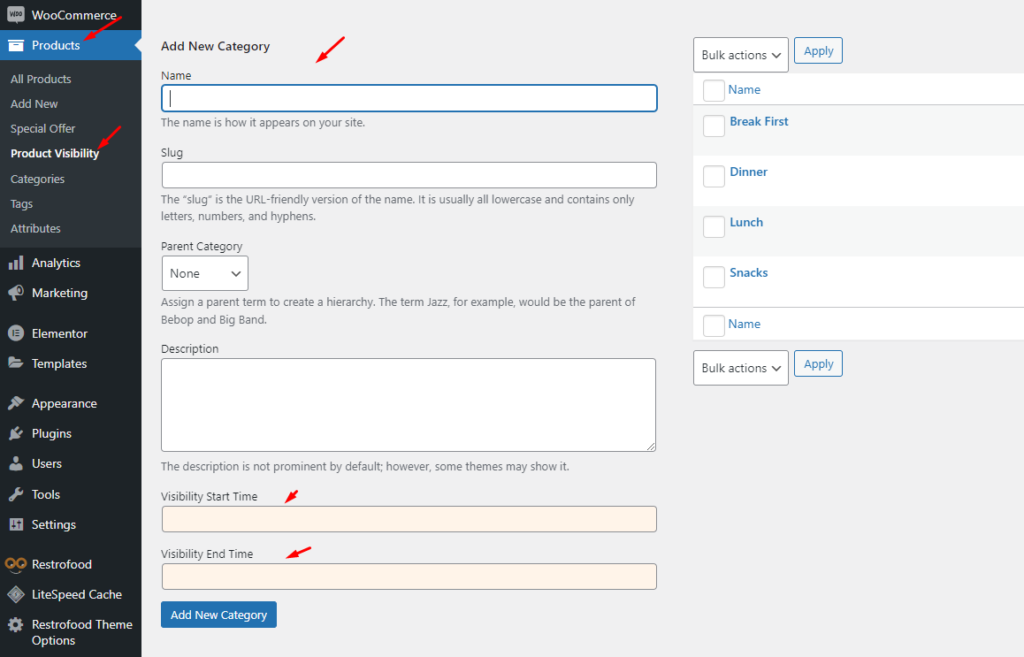Click the WooCommerce logo icon in sidebar
The image size is (1024, 657).
pos(15,15)
